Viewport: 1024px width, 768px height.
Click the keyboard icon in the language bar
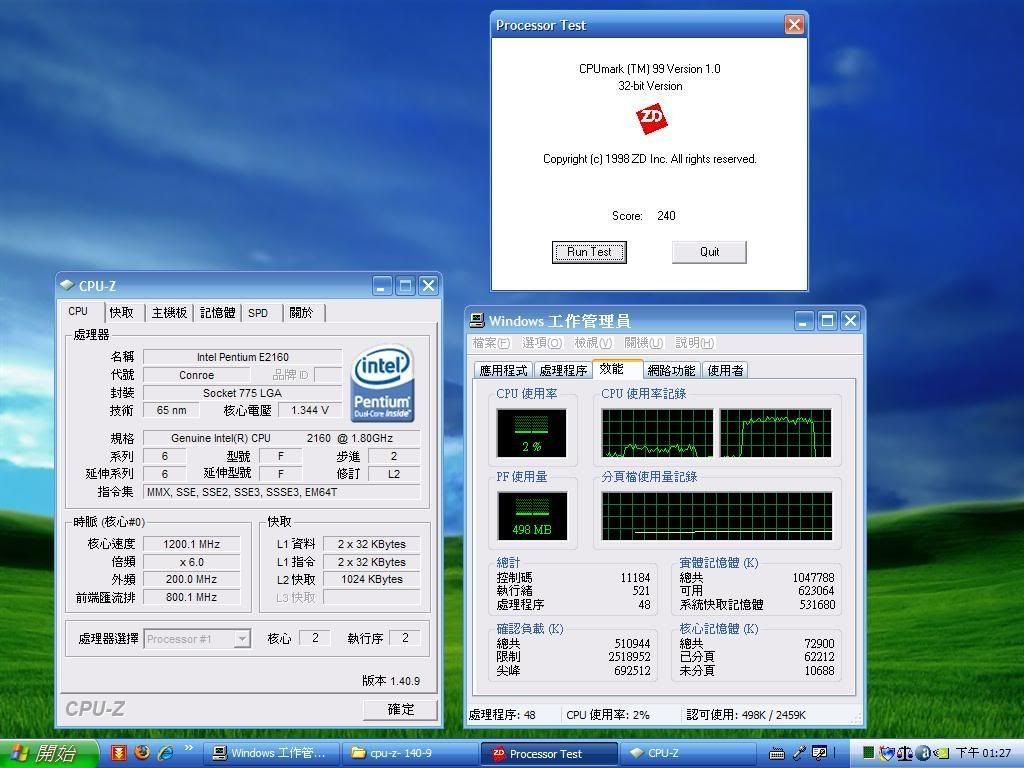[x=776, y=753]
